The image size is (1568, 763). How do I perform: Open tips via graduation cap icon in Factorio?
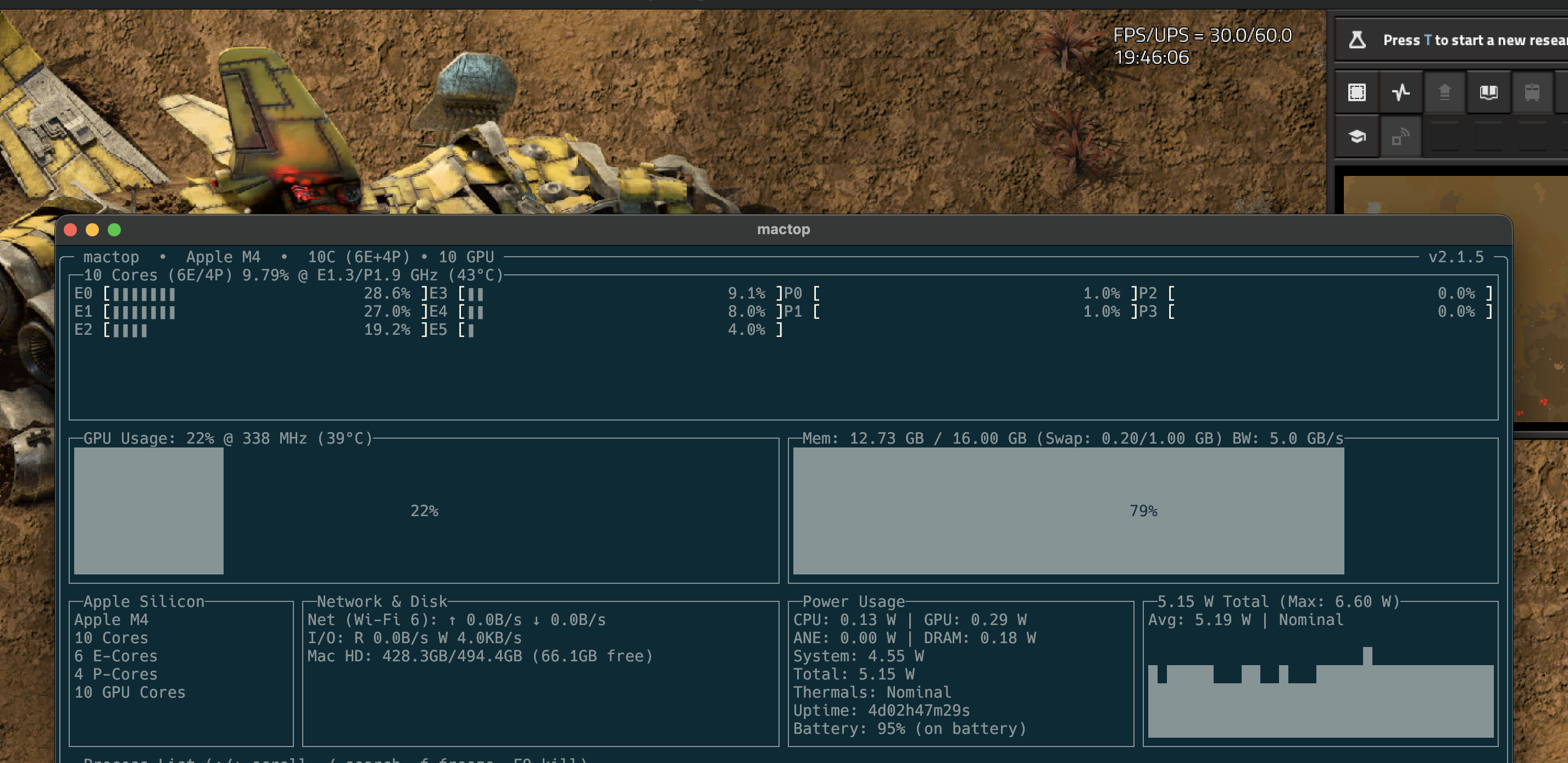click(x=1357, y=136)
